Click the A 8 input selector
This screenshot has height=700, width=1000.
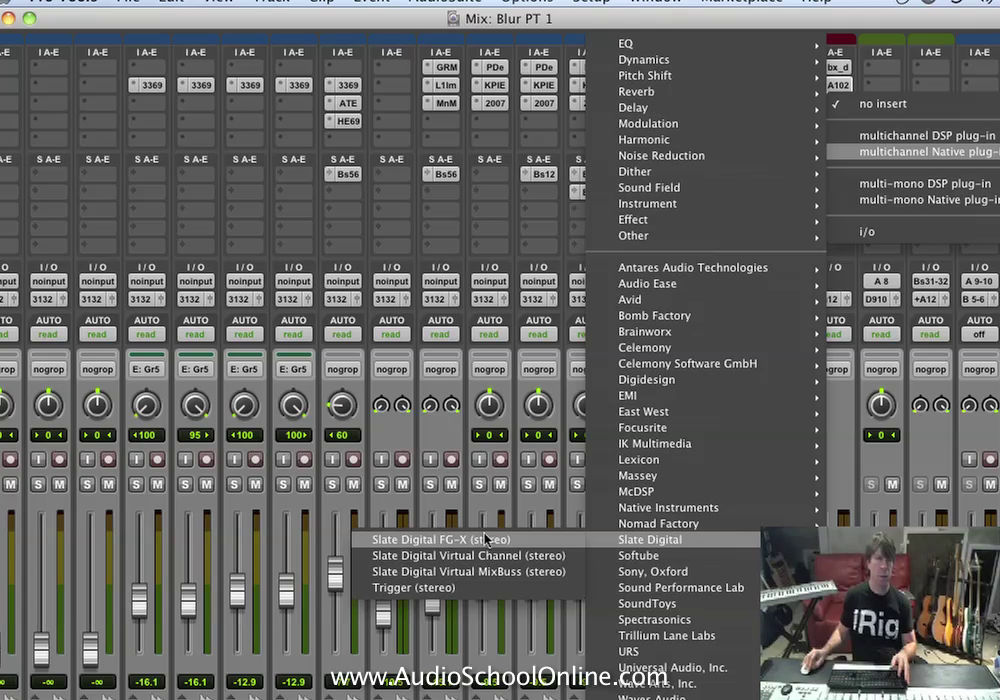click(881, 281)
